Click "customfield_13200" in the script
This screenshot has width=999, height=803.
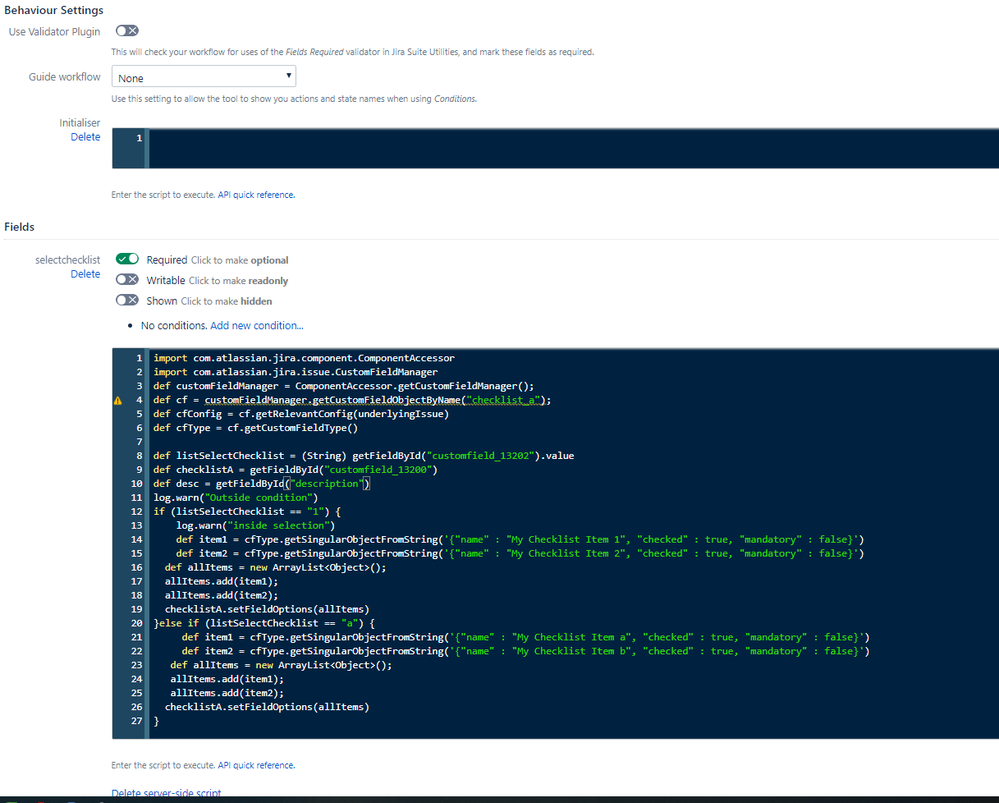tap(380, 469)
